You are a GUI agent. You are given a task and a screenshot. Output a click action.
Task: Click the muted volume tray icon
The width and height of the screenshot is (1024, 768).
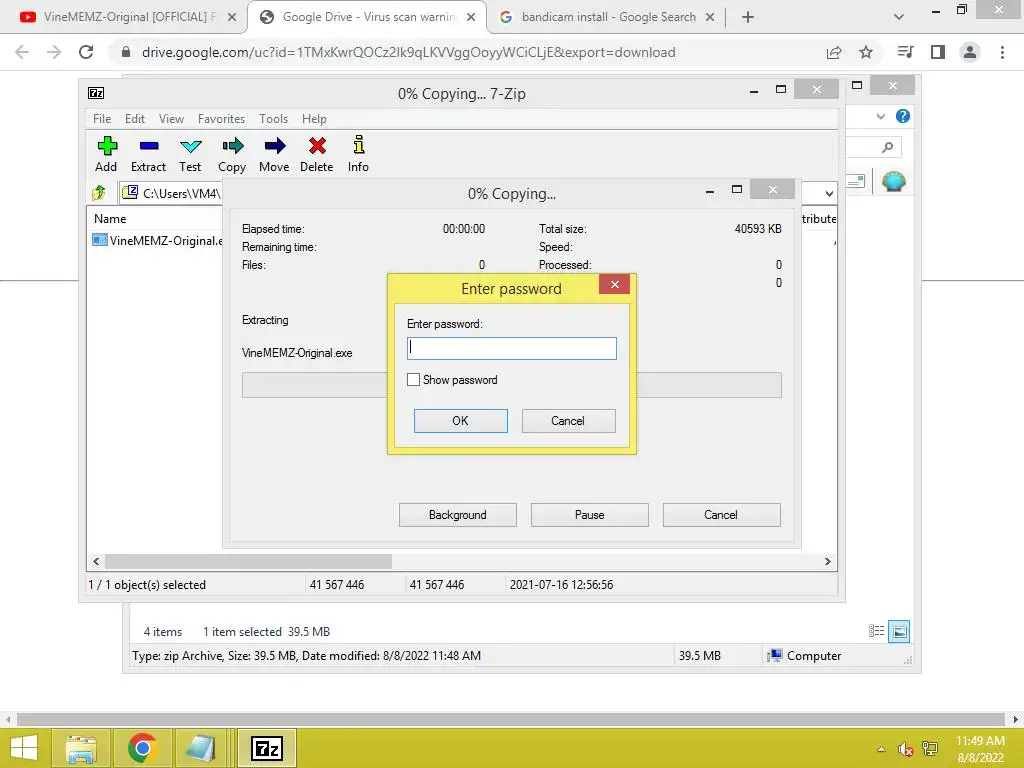(905, 749)
